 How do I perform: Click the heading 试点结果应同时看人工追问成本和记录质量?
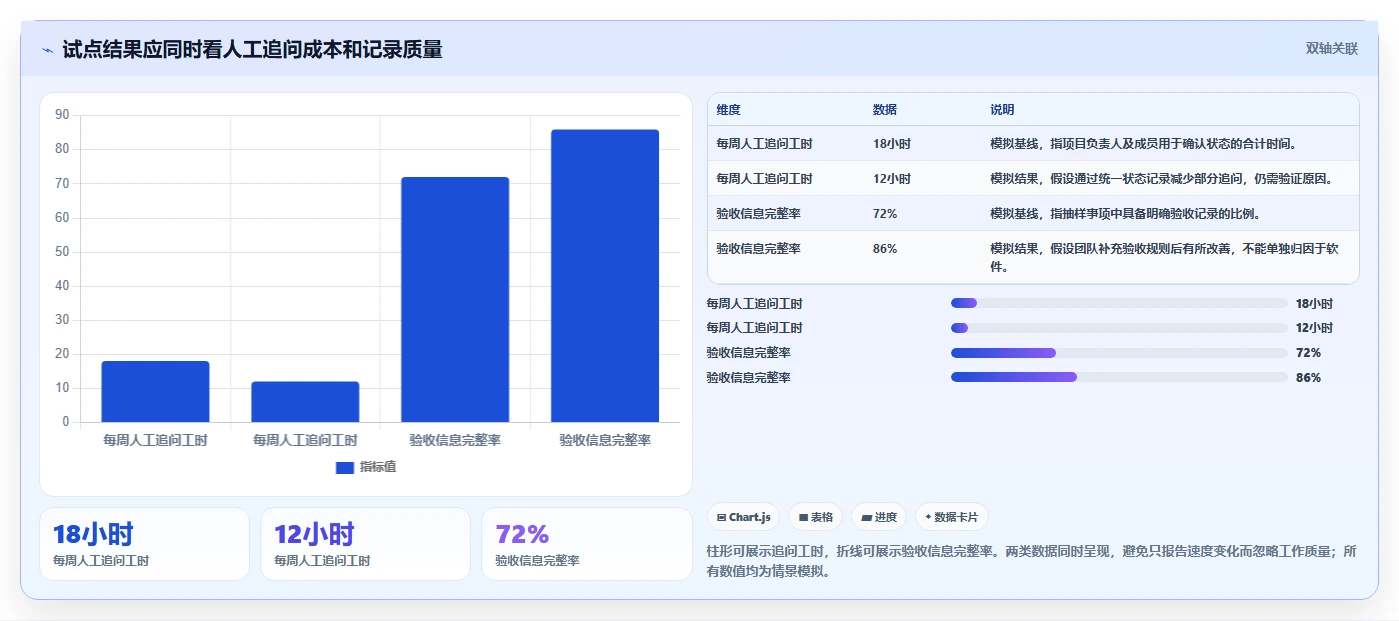[x=252, y=50]
